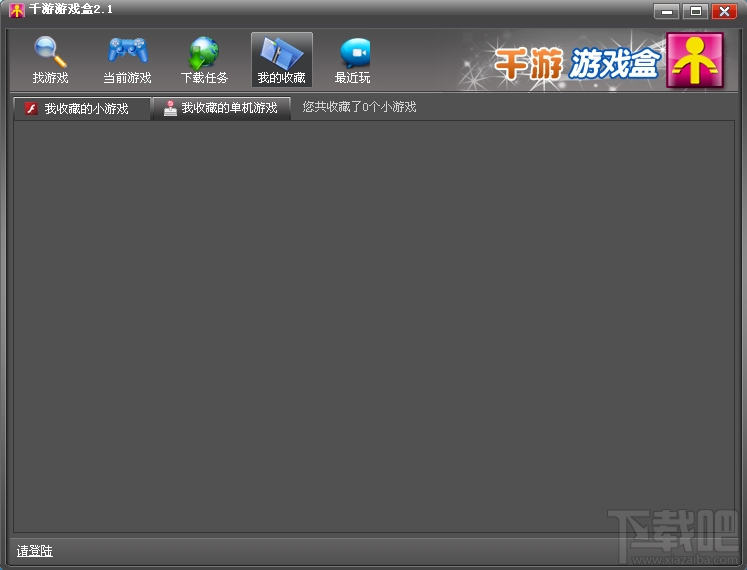The image size is (747, 570).
Task: Click the pink 千游 logo in the banner
Action: pyautogui.click(x=695, y=60)
